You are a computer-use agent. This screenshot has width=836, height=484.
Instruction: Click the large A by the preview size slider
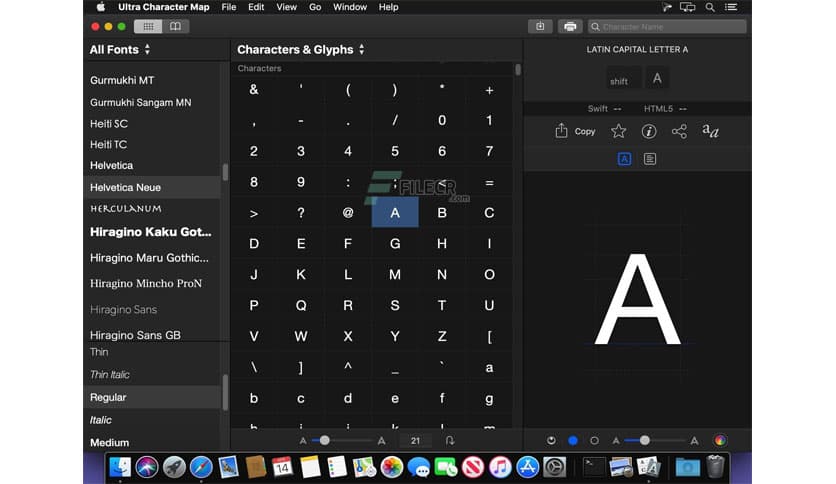[694, 441]
